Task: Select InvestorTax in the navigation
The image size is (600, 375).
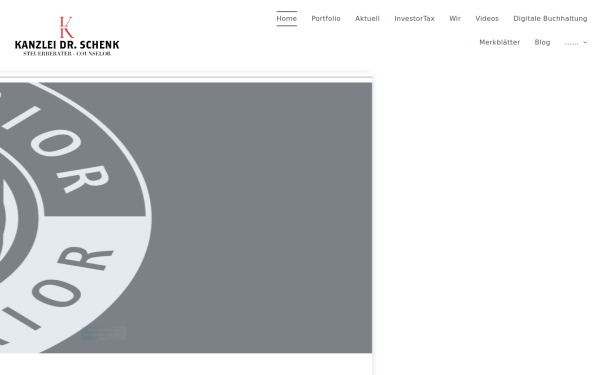Action: point(414,19)
